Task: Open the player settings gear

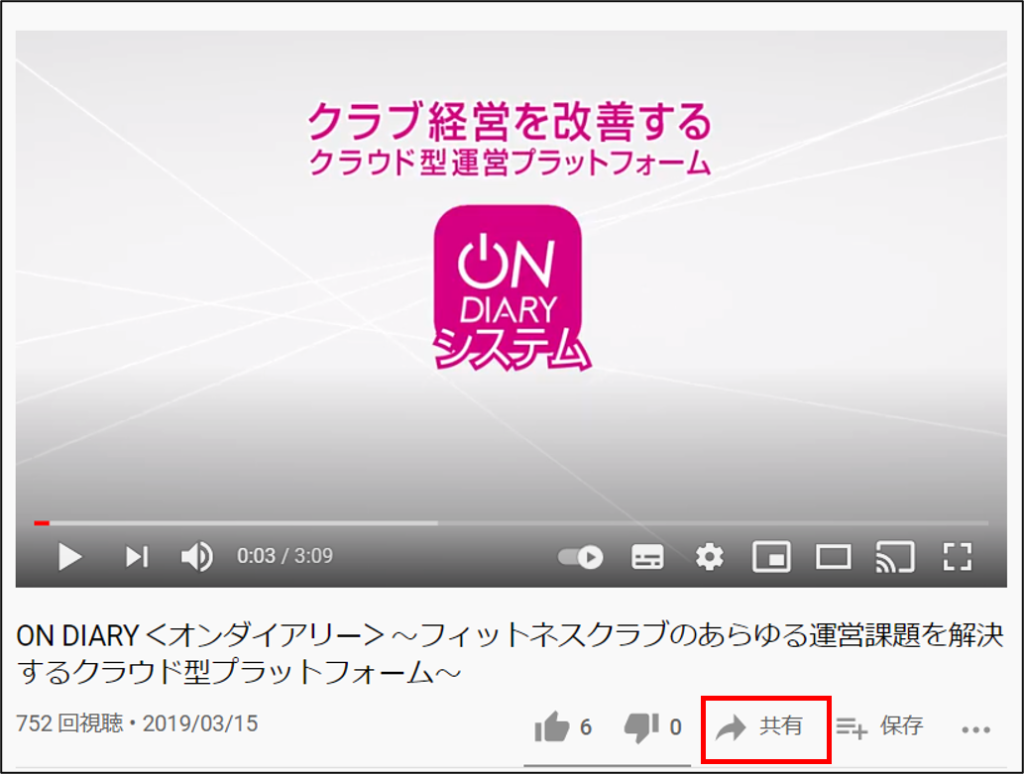Action: [x=709, y=557]
